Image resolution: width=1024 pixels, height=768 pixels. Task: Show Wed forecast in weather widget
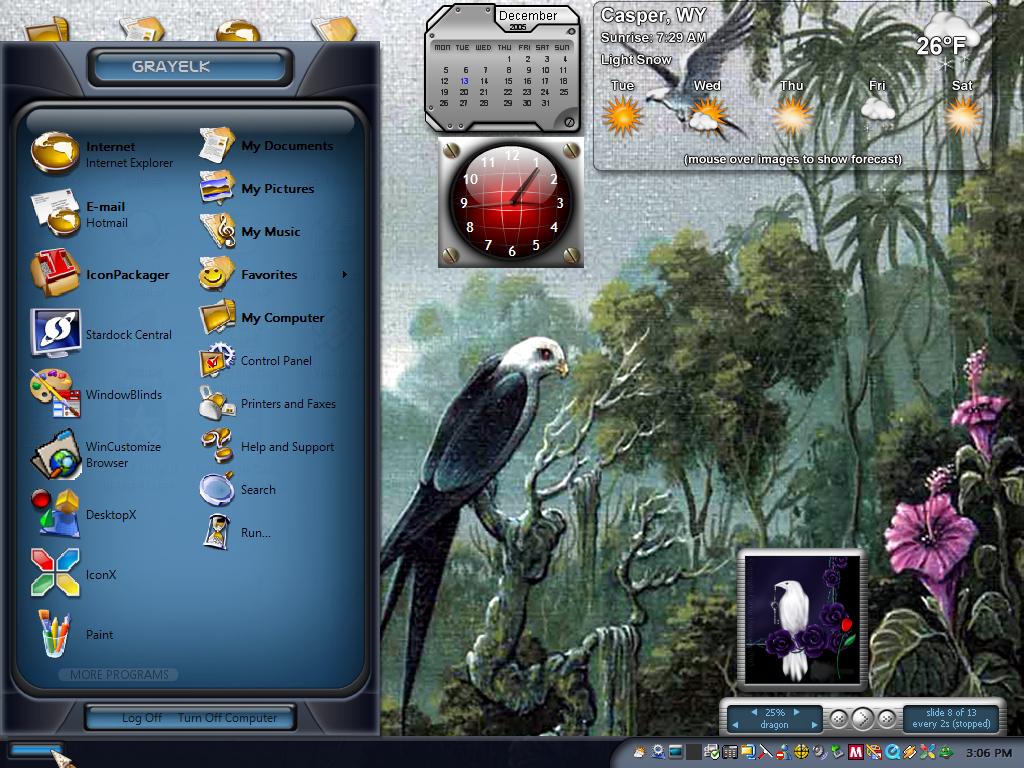[x=707, y=116]
